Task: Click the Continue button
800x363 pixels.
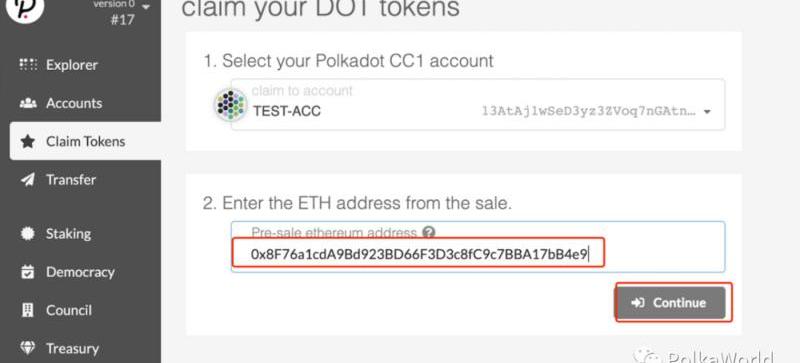Action: (670, 303)
